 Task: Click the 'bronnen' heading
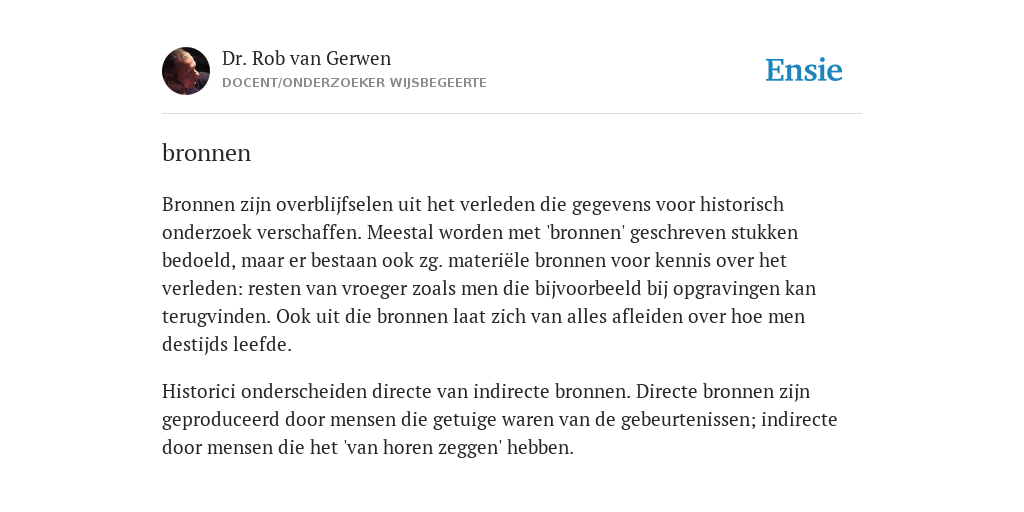click(206, 153)
